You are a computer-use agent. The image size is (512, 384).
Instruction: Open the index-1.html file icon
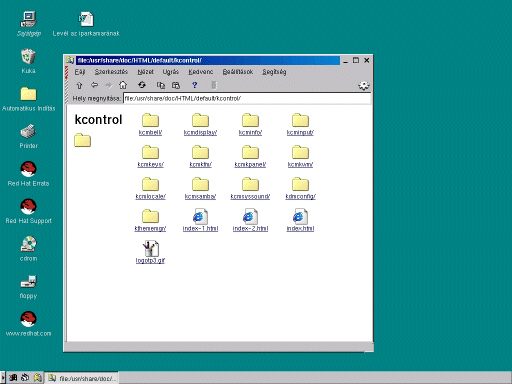pos(200,216)
